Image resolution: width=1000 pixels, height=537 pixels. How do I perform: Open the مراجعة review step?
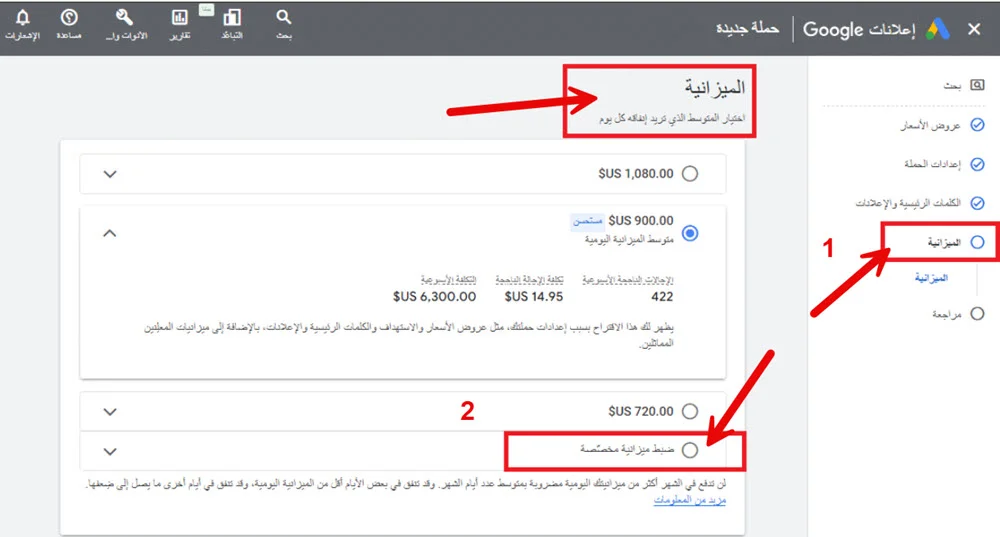coord(946,314)
